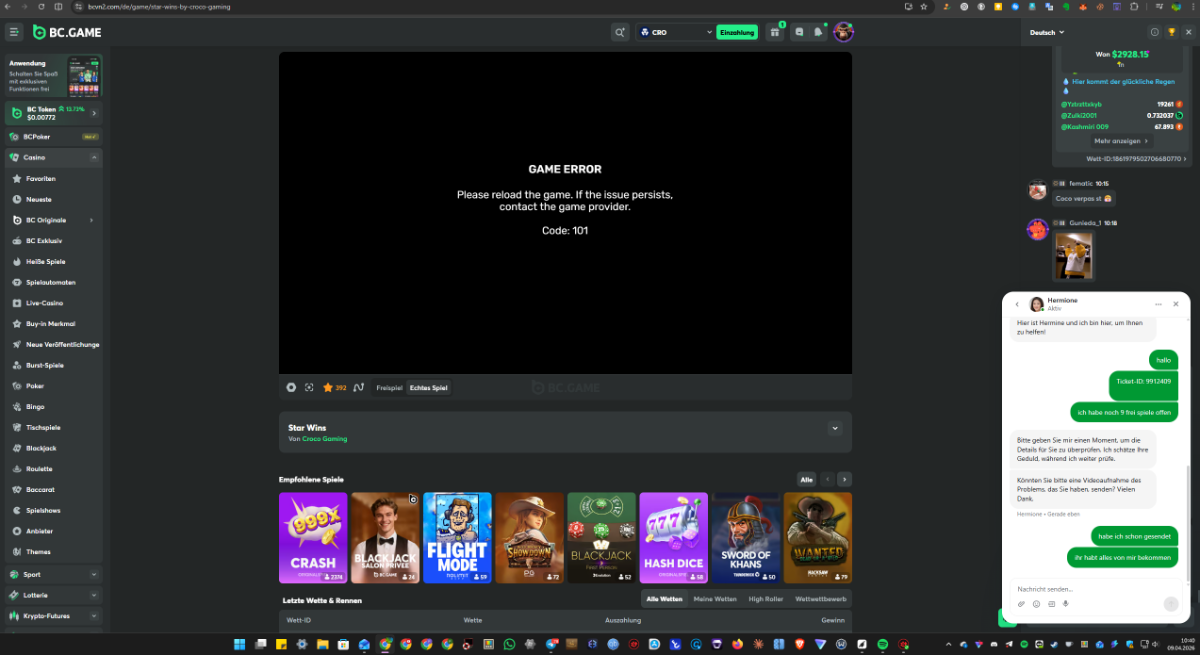The image size is (1200, 655).
Task: Click the Nachricht senden input field
Action: 1085,589
